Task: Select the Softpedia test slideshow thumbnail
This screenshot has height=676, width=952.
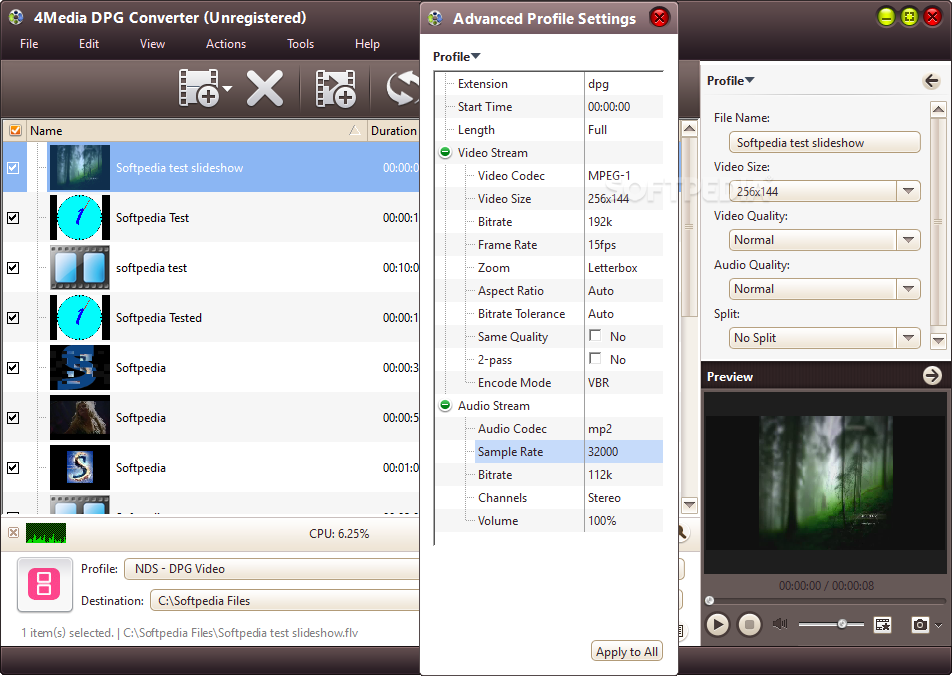Action: (x=80, y=168)
